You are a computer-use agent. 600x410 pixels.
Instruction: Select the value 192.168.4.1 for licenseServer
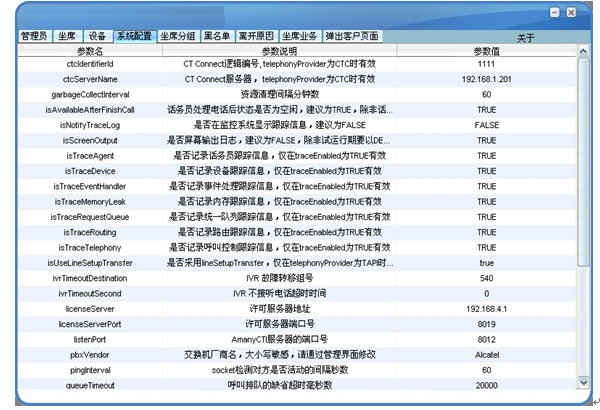(x=486, y=309)
